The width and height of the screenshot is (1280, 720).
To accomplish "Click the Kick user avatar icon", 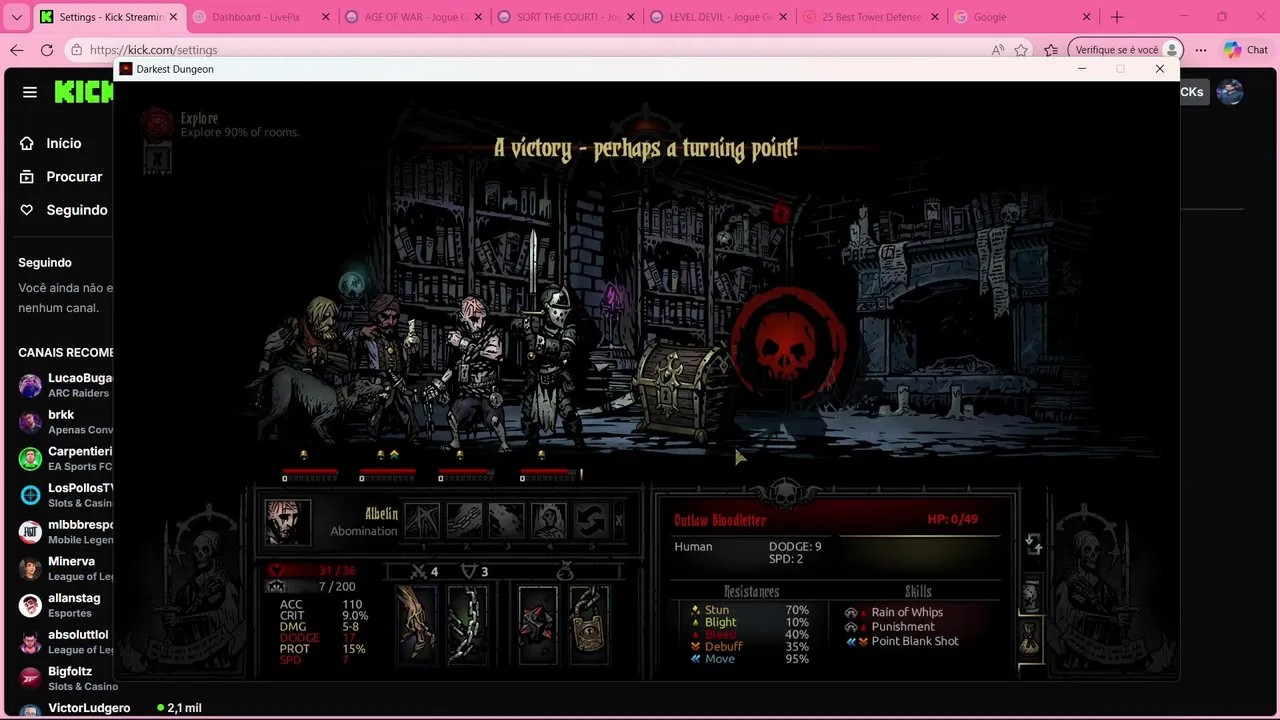I will point(1230,92).
